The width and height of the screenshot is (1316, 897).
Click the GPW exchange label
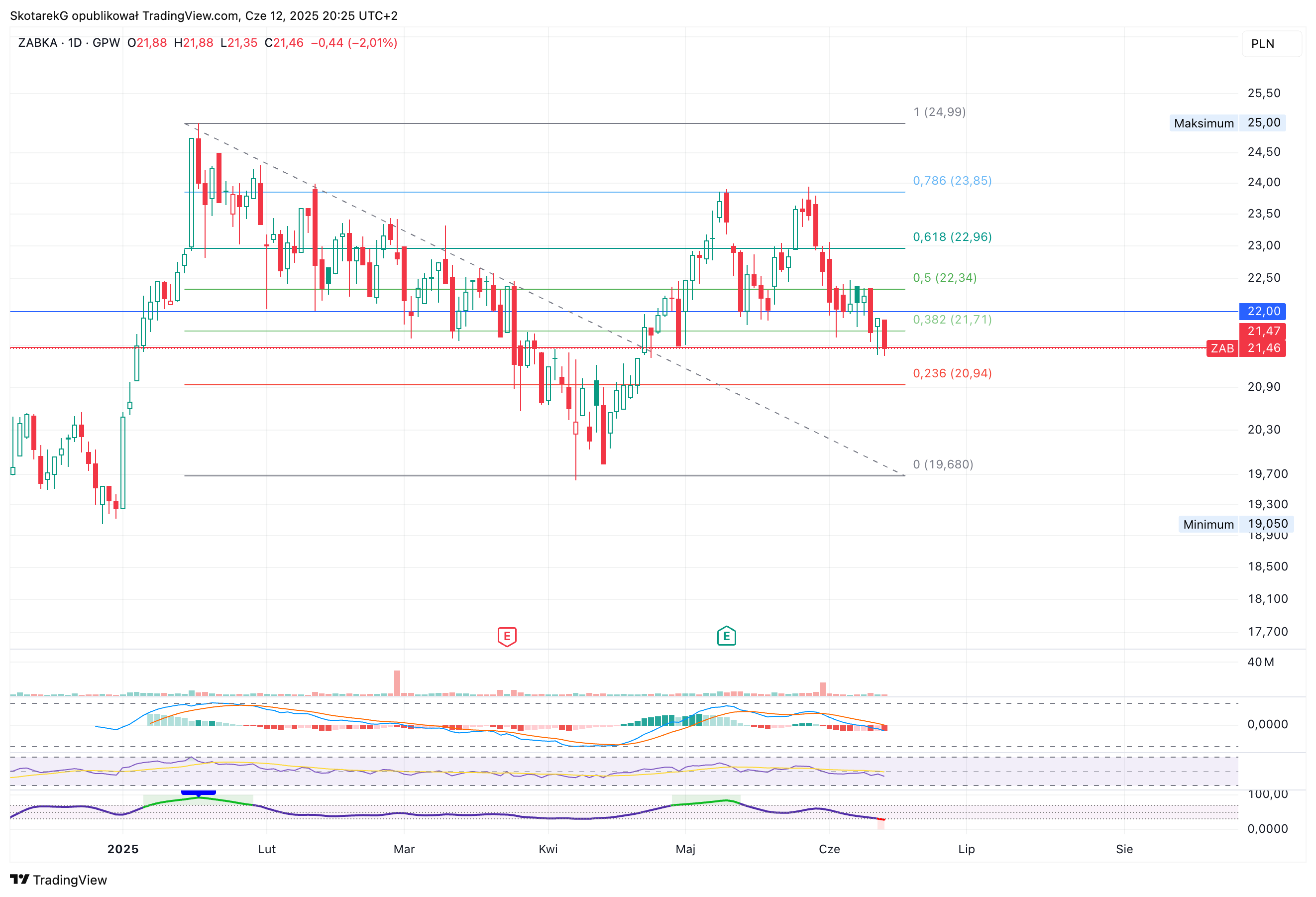(107, 43)
